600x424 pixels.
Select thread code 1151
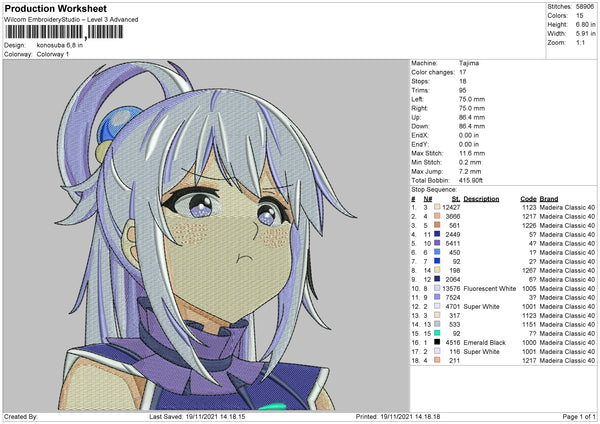[x=529, y=325]
